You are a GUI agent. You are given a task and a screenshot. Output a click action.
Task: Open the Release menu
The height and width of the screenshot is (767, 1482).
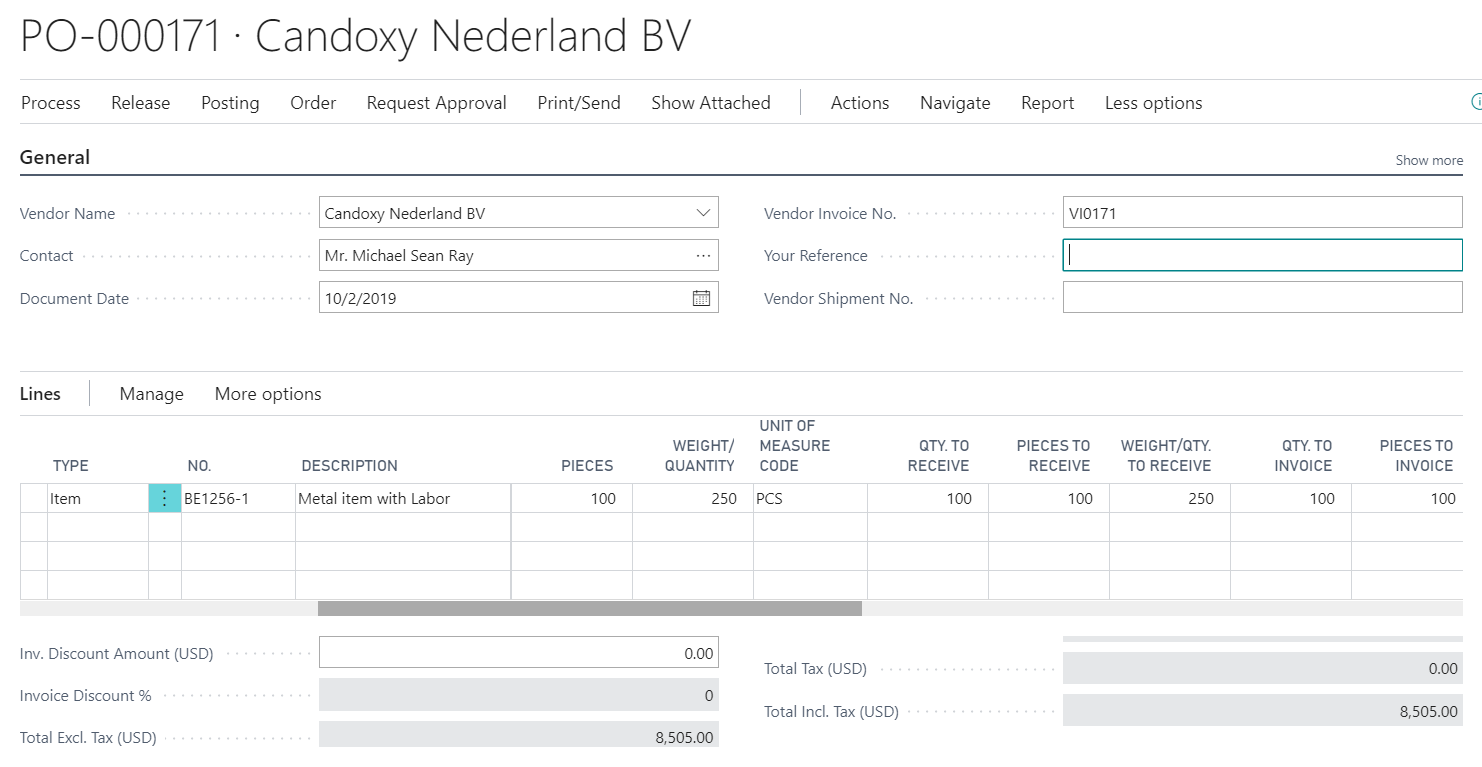coord(141,103)
